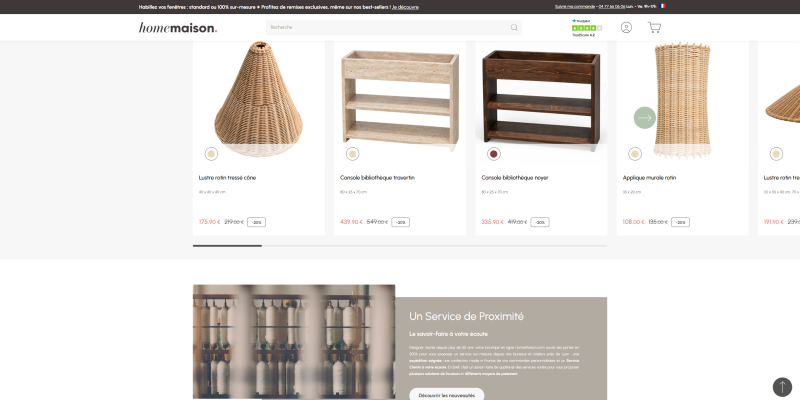Click the thread spools workshop photo
Image resolution: width=800 pixels, height=400 pixels.
294,342
